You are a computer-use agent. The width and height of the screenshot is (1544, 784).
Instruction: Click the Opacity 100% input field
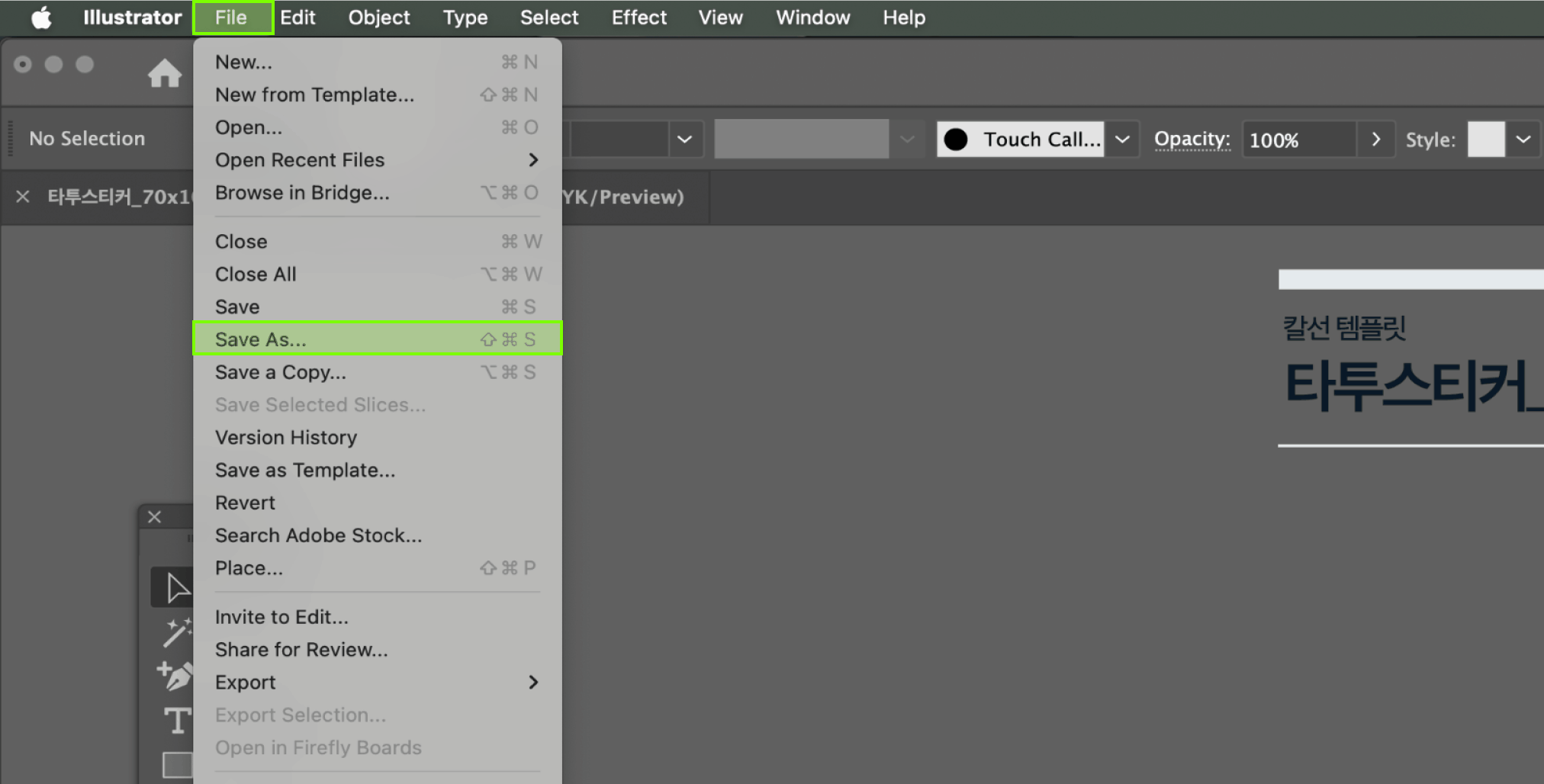1299,140
